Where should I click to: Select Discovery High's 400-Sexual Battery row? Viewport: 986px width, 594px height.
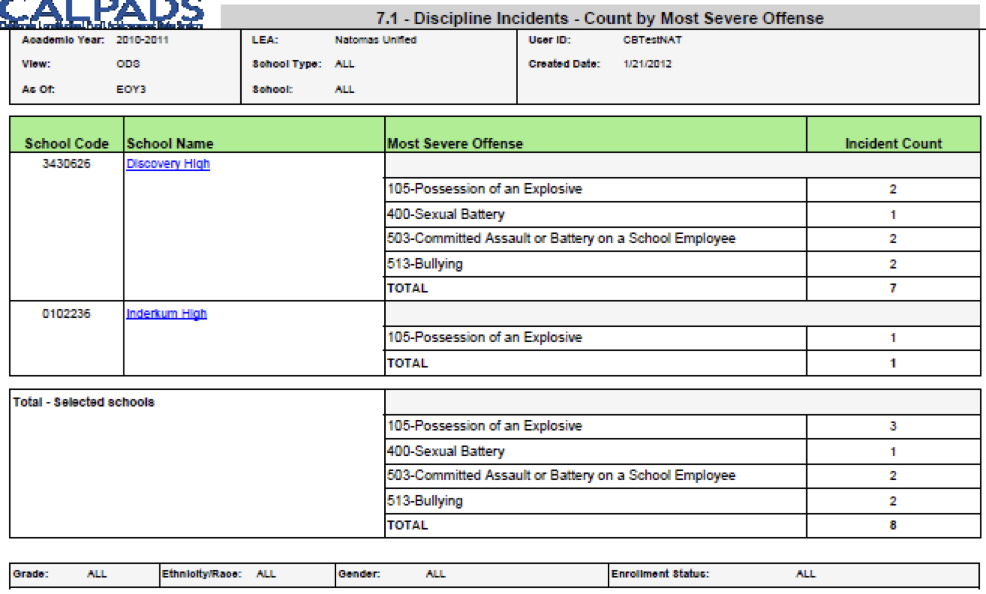[682, 214]
